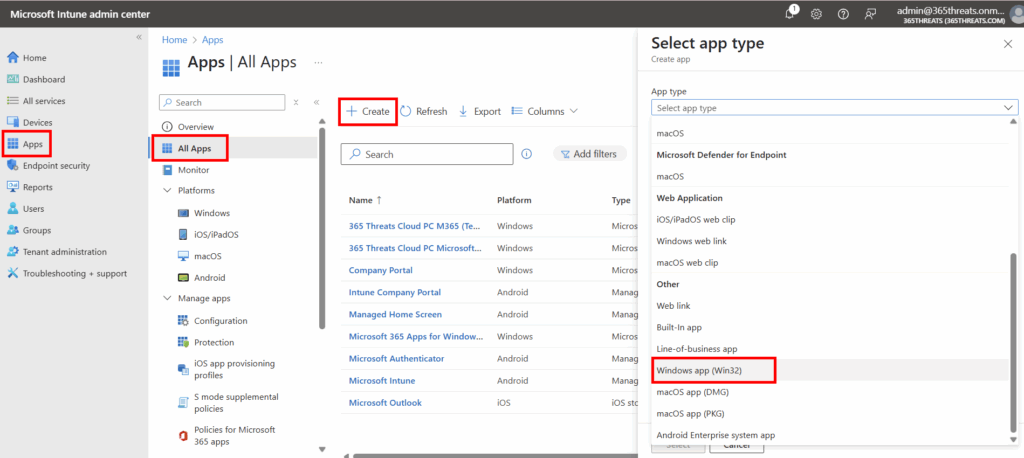Open iOS/iPadOS platform apps

point(216,235)
